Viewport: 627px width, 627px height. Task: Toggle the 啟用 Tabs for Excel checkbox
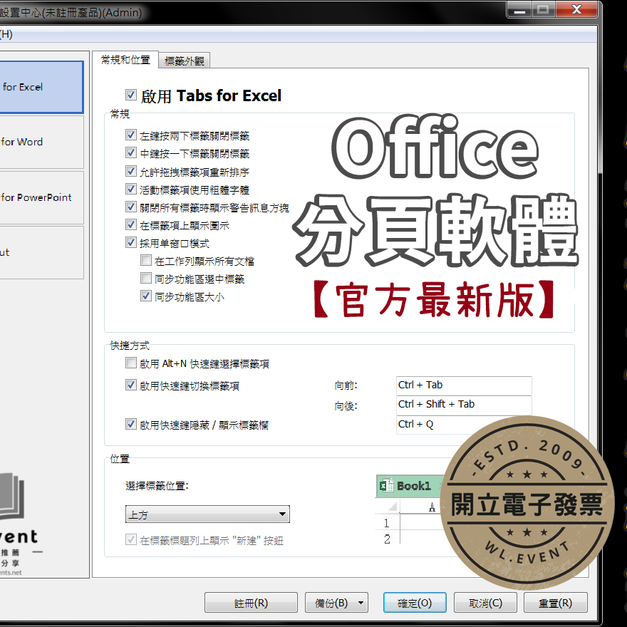[x=131, y=95]
